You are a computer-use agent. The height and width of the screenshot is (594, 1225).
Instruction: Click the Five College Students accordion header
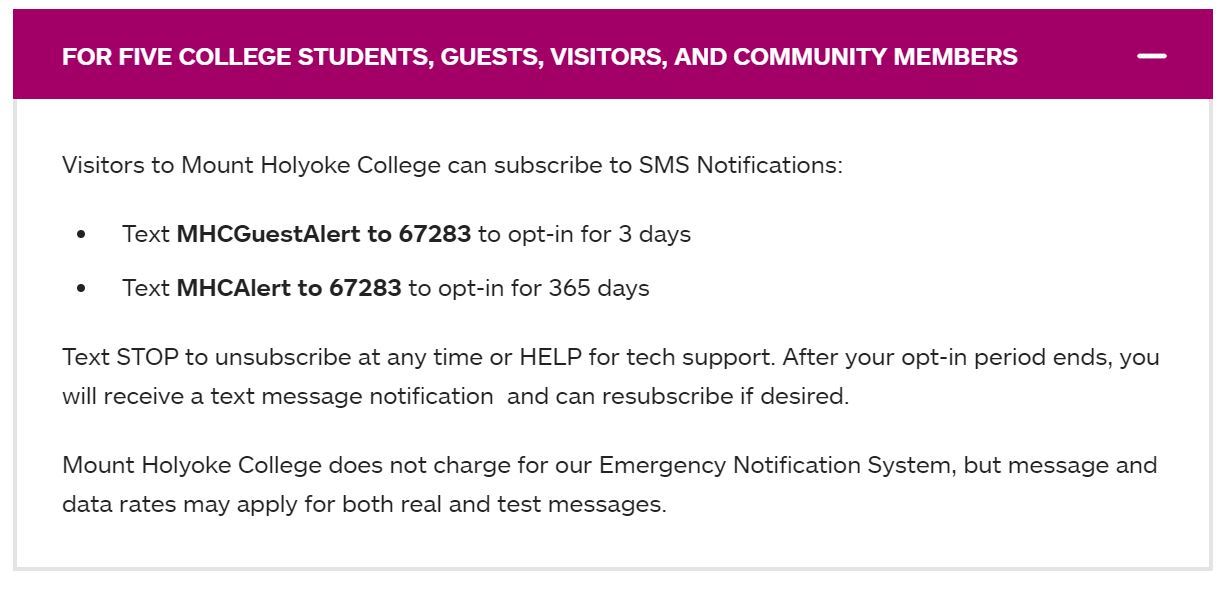(x=540, y=57)
